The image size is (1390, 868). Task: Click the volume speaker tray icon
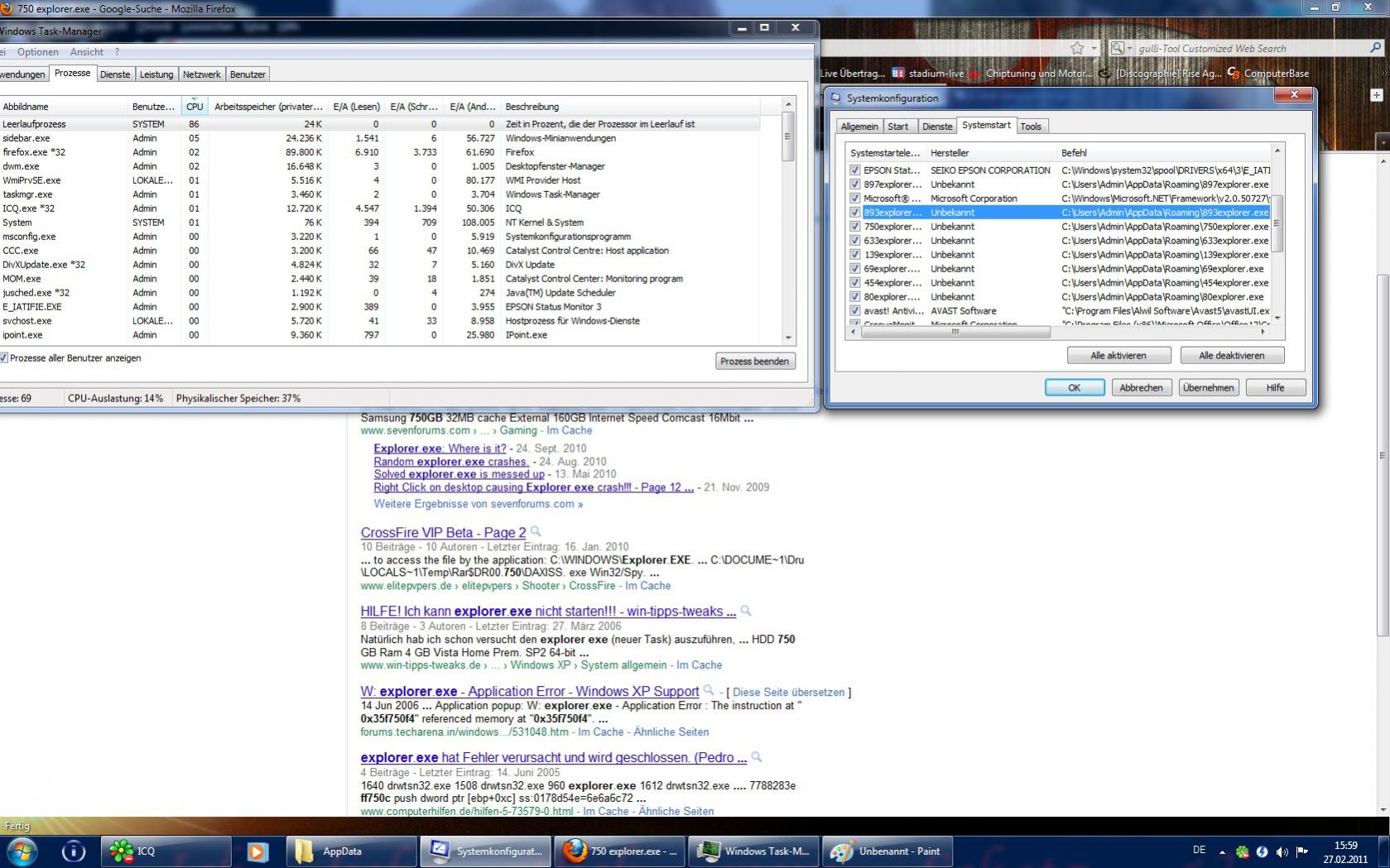click(x=1282, y=851)
